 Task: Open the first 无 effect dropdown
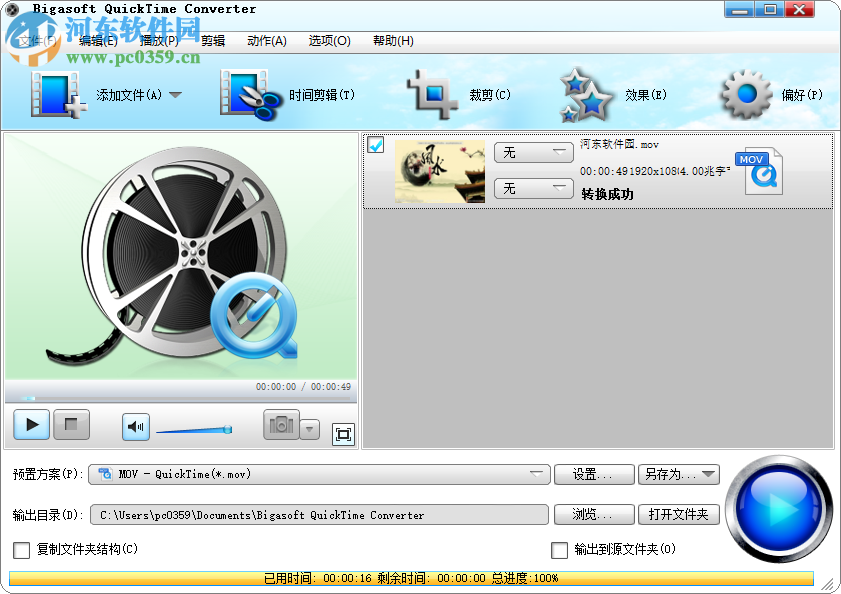534,152
